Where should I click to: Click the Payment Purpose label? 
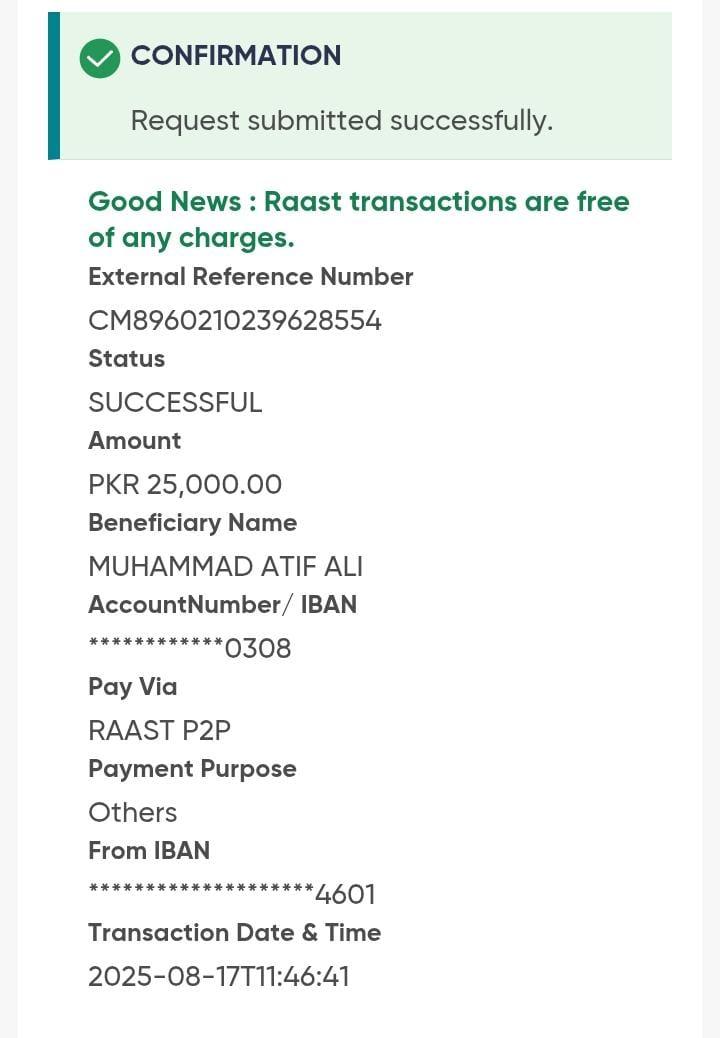(192, 769)
